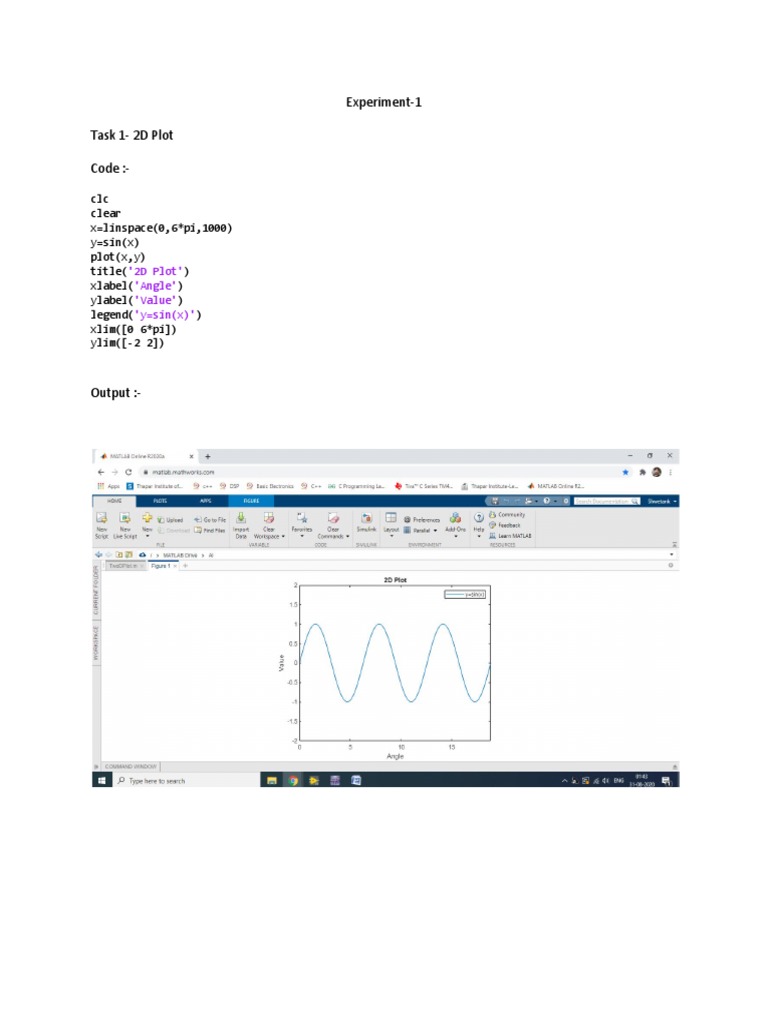This screenshot has width=768, height=1024.
Task: Open the Clear Workspace dropdown
Action: [269, 525]
